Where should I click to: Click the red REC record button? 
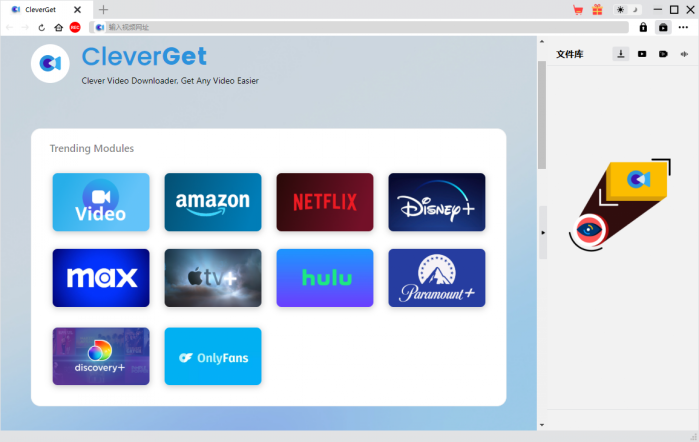tap(75, 27)
